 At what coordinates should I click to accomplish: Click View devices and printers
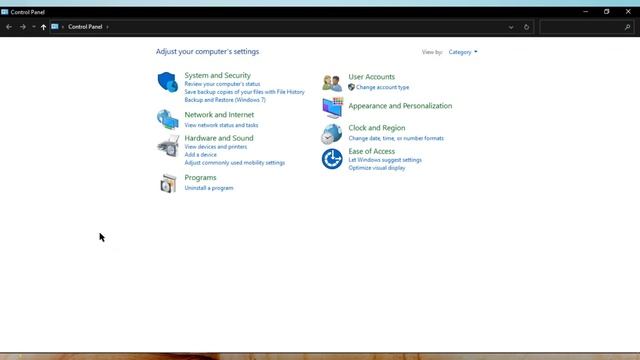point(216,147)
